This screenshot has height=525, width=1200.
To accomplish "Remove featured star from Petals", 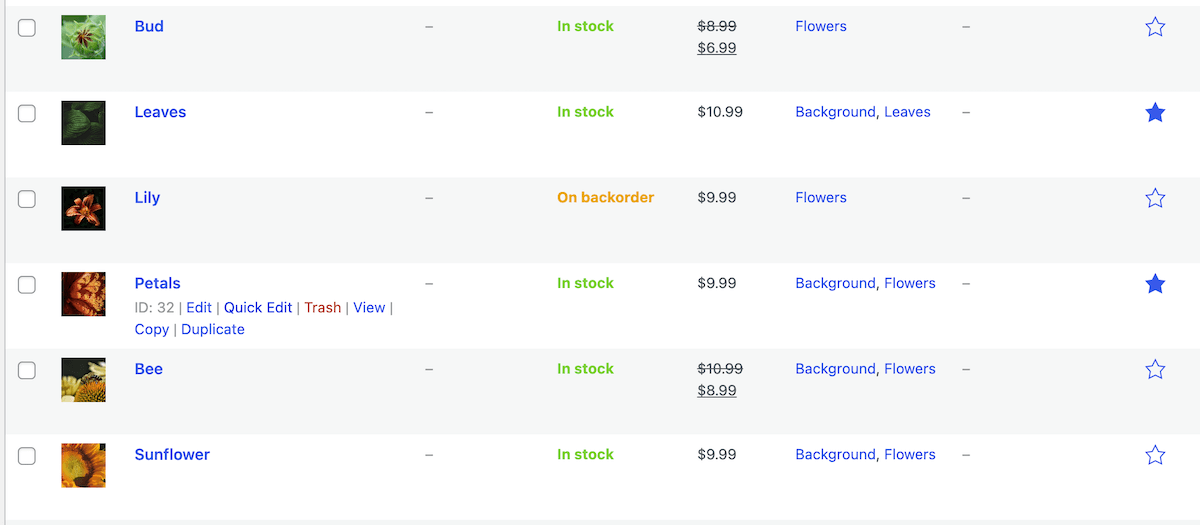I will [x=1155, y=284].
